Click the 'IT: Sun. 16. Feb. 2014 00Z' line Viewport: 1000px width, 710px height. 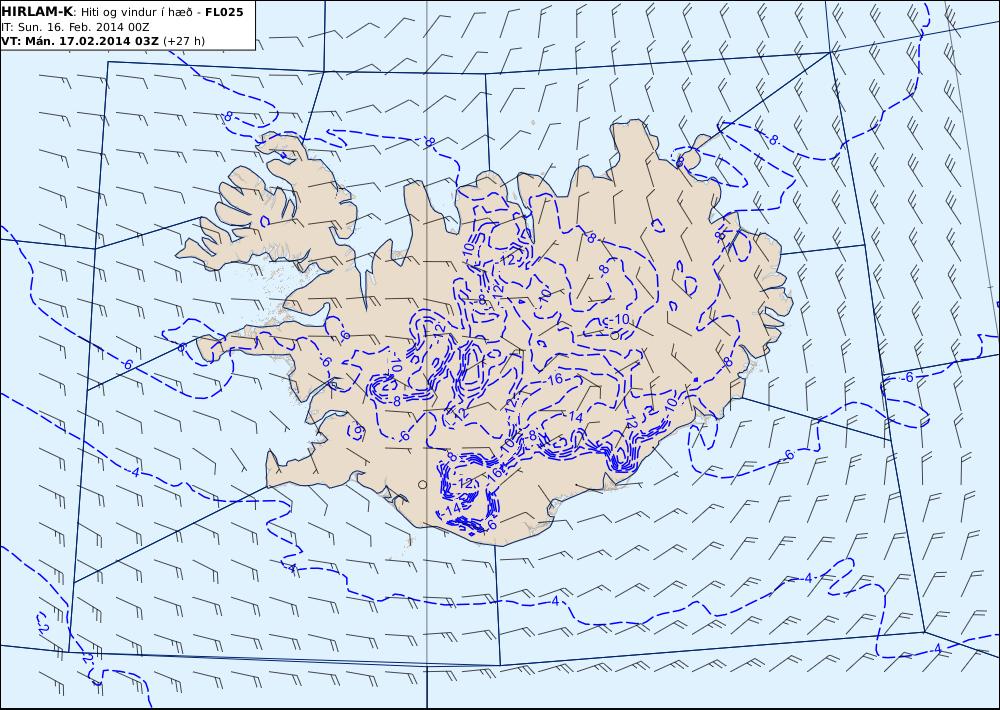pyautogui.click(x=75, y=27)
